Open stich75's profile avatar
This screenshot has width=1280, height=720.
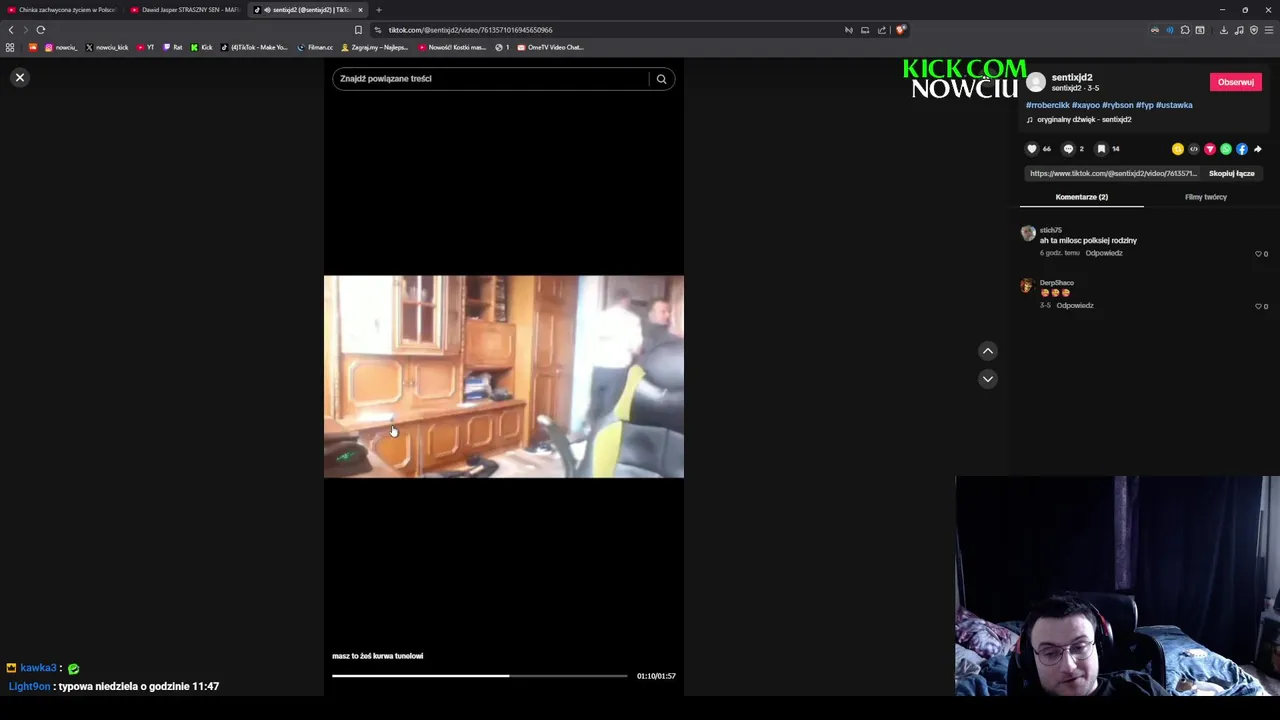pos(1027,234)
